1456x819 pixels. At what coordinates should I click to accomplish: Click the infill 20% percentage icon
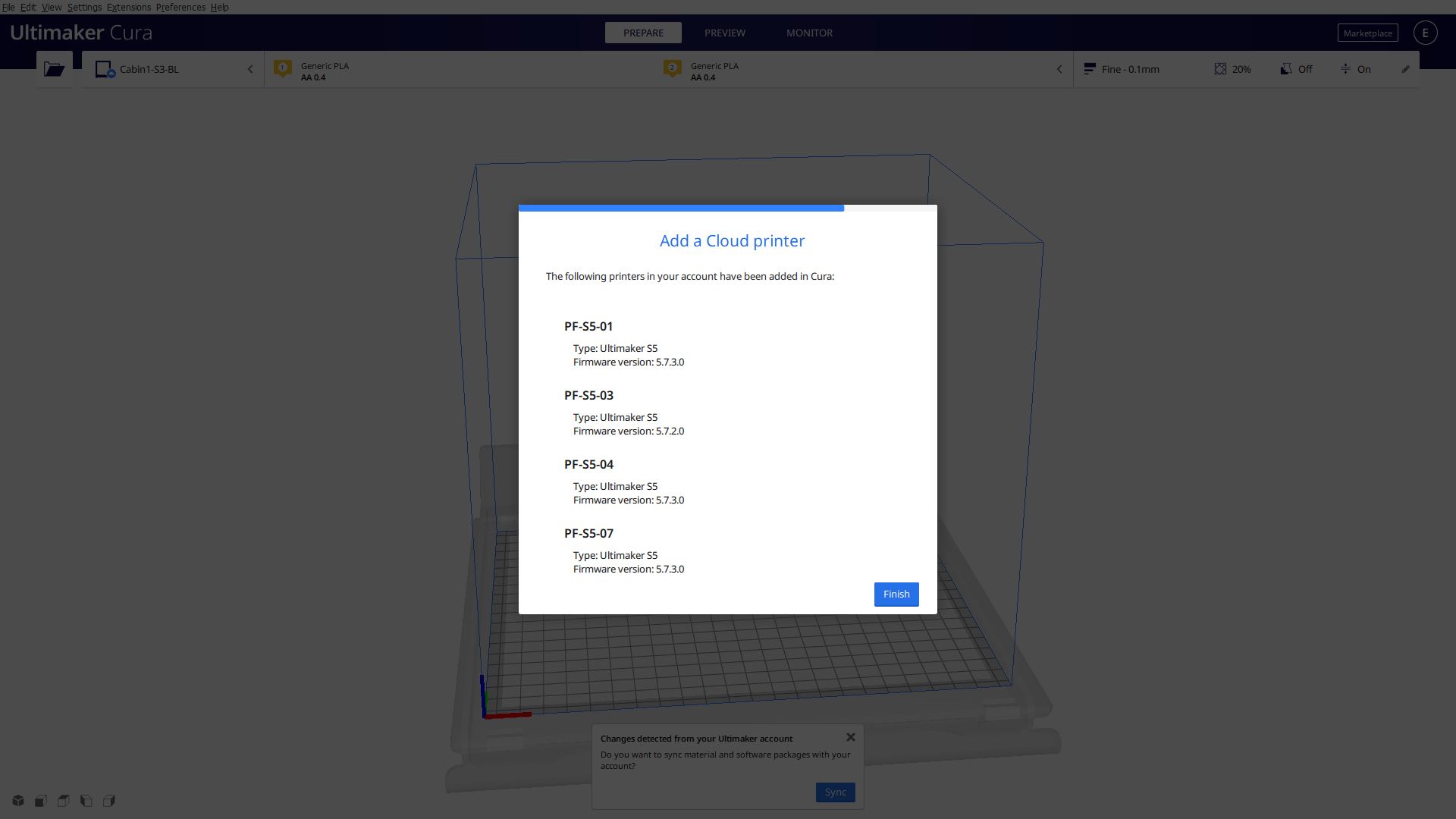1219,69
